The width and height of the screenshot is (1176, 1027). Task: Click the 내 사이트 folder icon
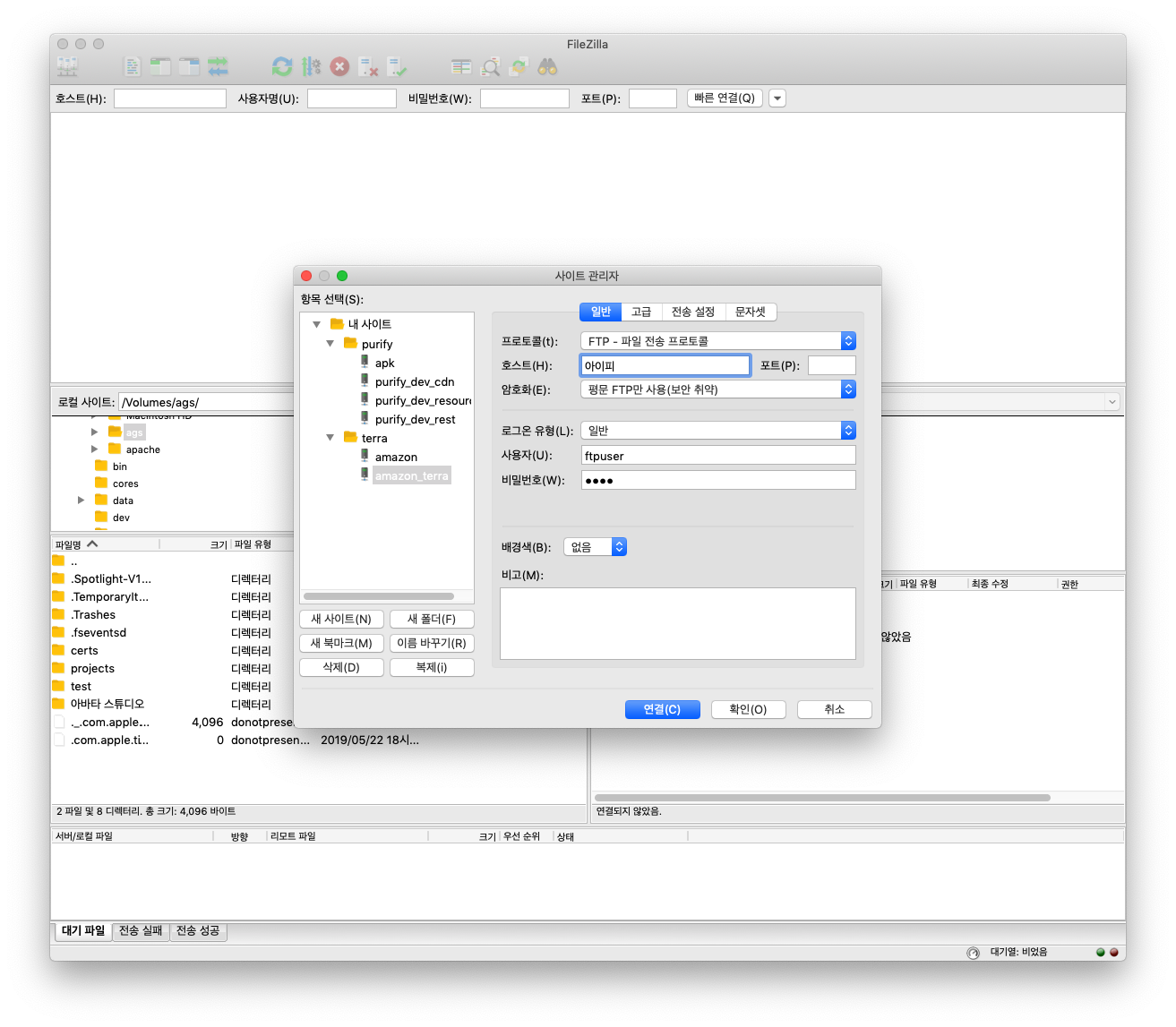(338, 323)
